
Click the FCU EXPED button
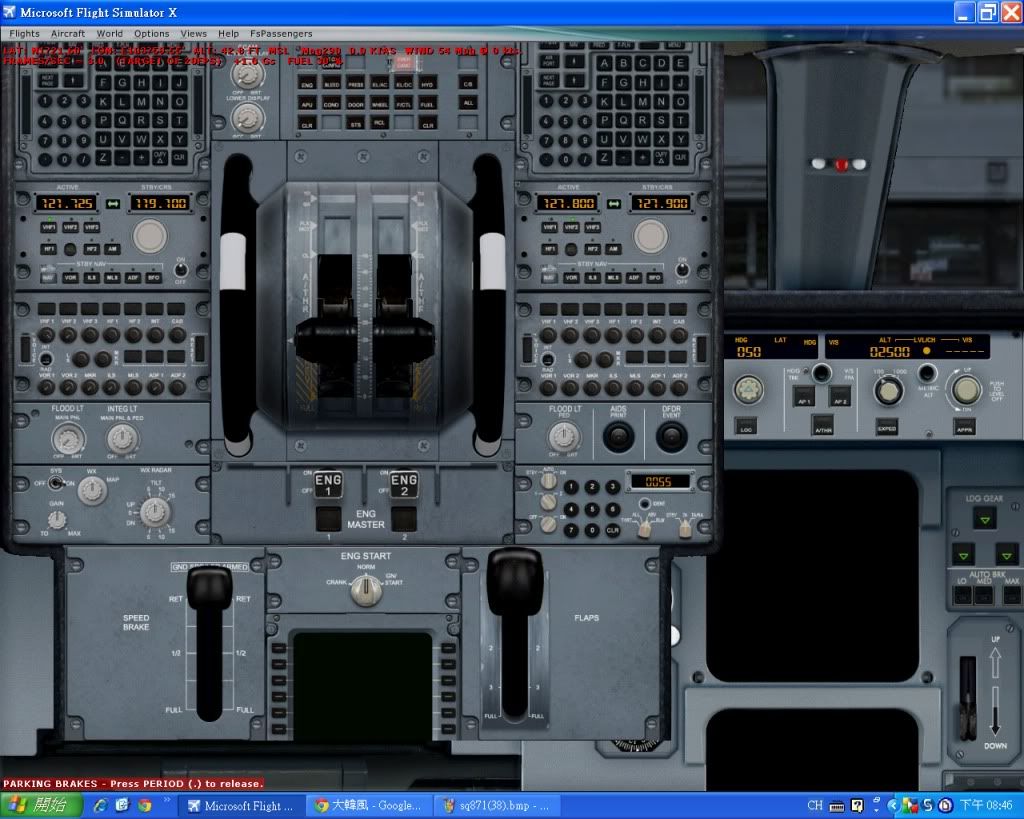pos(887,426)
